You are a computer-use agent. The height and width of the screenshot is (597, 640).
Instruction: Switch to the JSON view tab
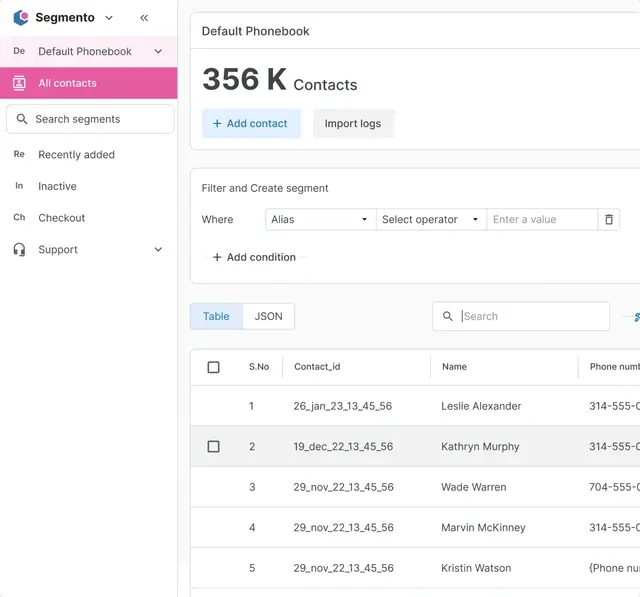pyautogui.click(x=268, y=317)
